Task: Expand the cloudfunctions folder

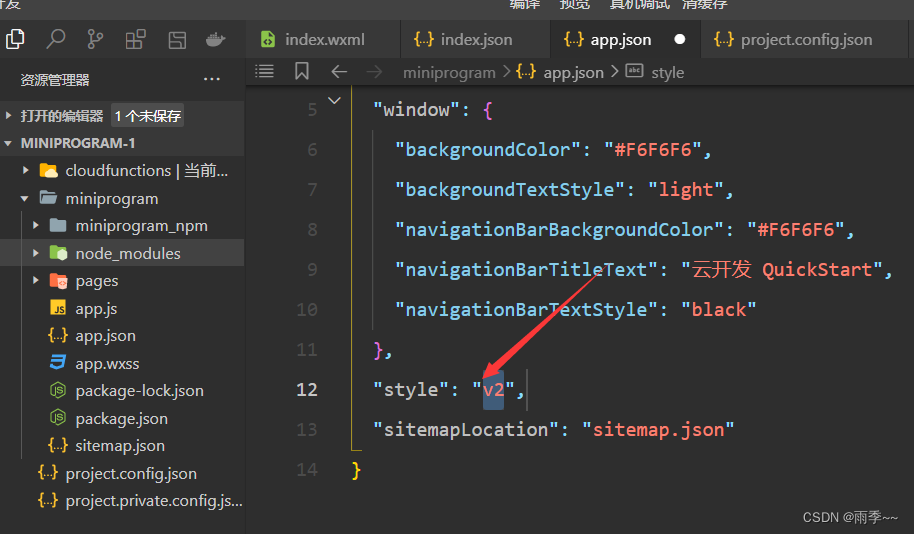Action: coord(26,170)
